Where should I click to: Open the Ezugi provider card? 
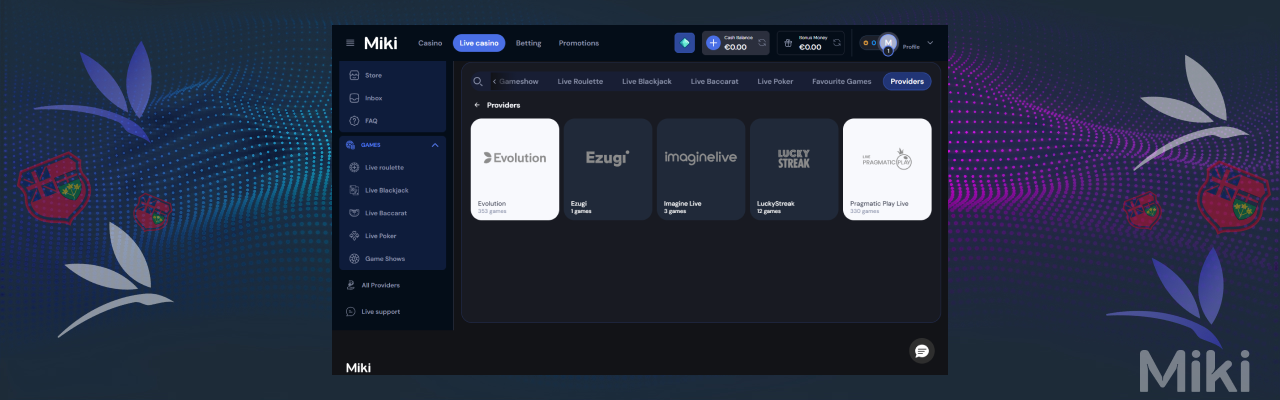608,169
